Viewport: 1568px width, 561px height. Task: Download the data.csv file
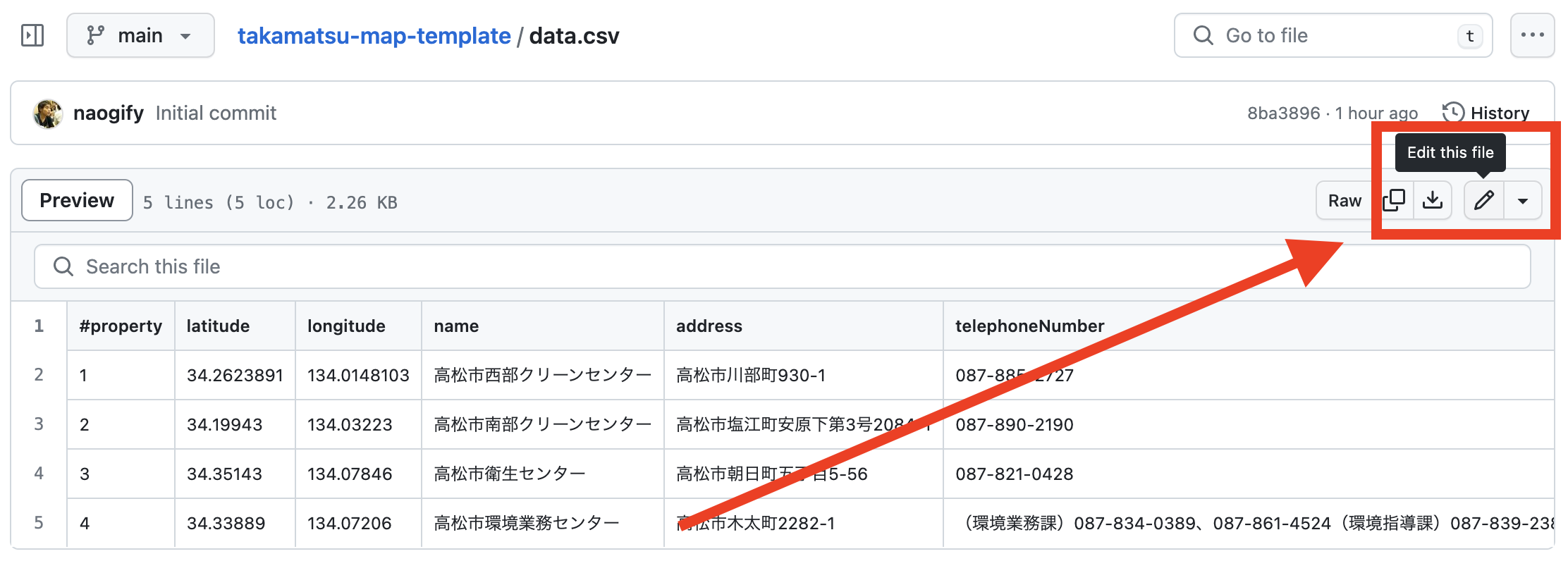1433,200
